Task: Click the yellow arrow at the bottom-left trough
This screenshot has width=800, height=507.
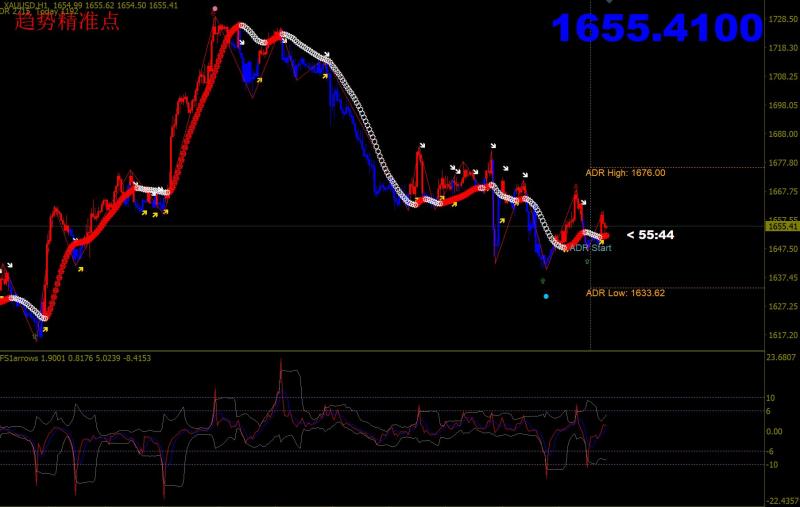Action: tap(44, 327)
